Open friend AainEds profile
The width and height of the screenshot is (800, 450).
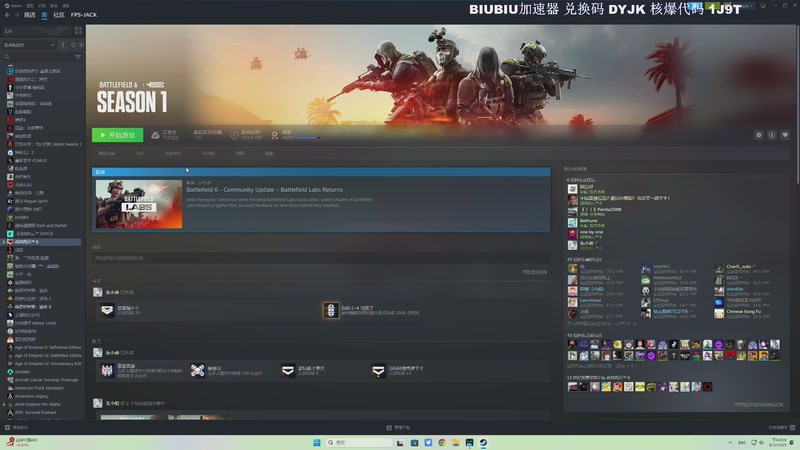(x=735, y=289)
